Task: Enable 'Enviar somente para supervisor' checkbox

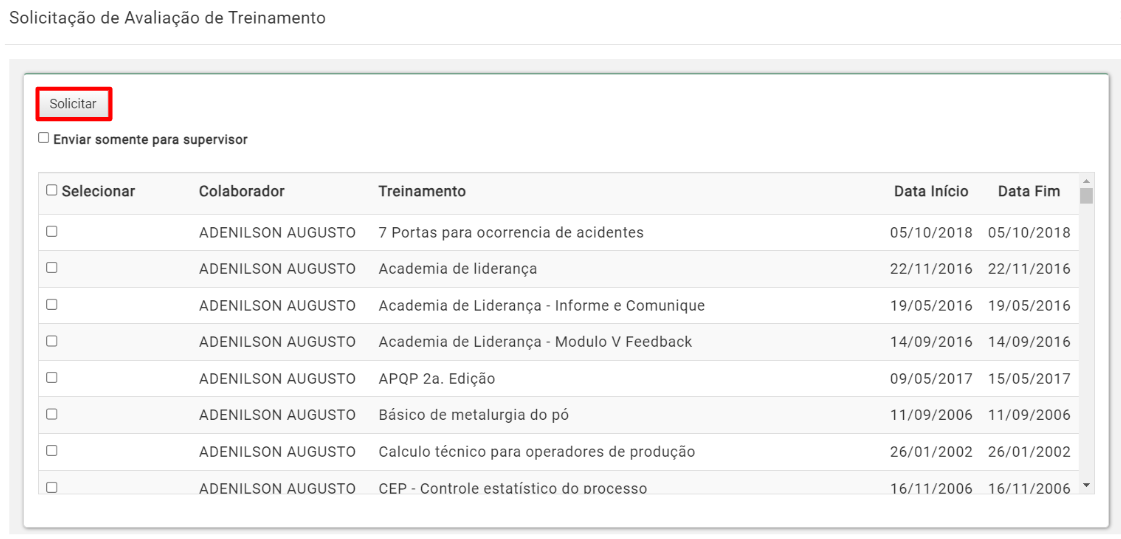Action: (43, 139)
